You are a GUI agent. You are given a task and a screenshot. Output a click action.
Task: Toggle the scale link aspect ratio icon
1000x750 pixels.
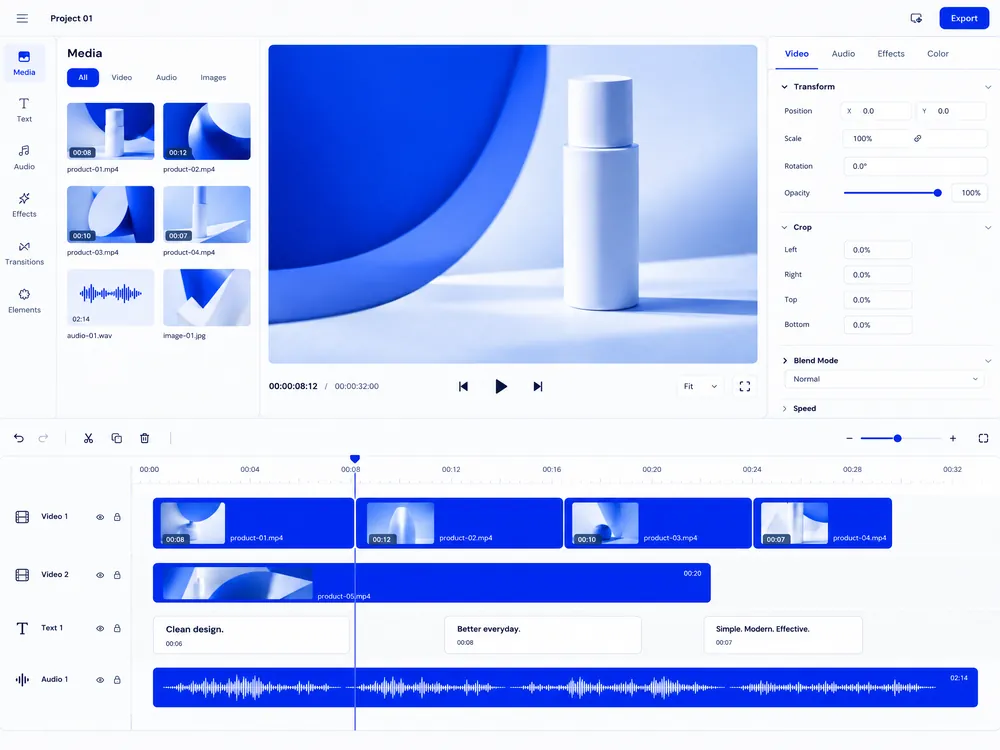tap(918, 138)
